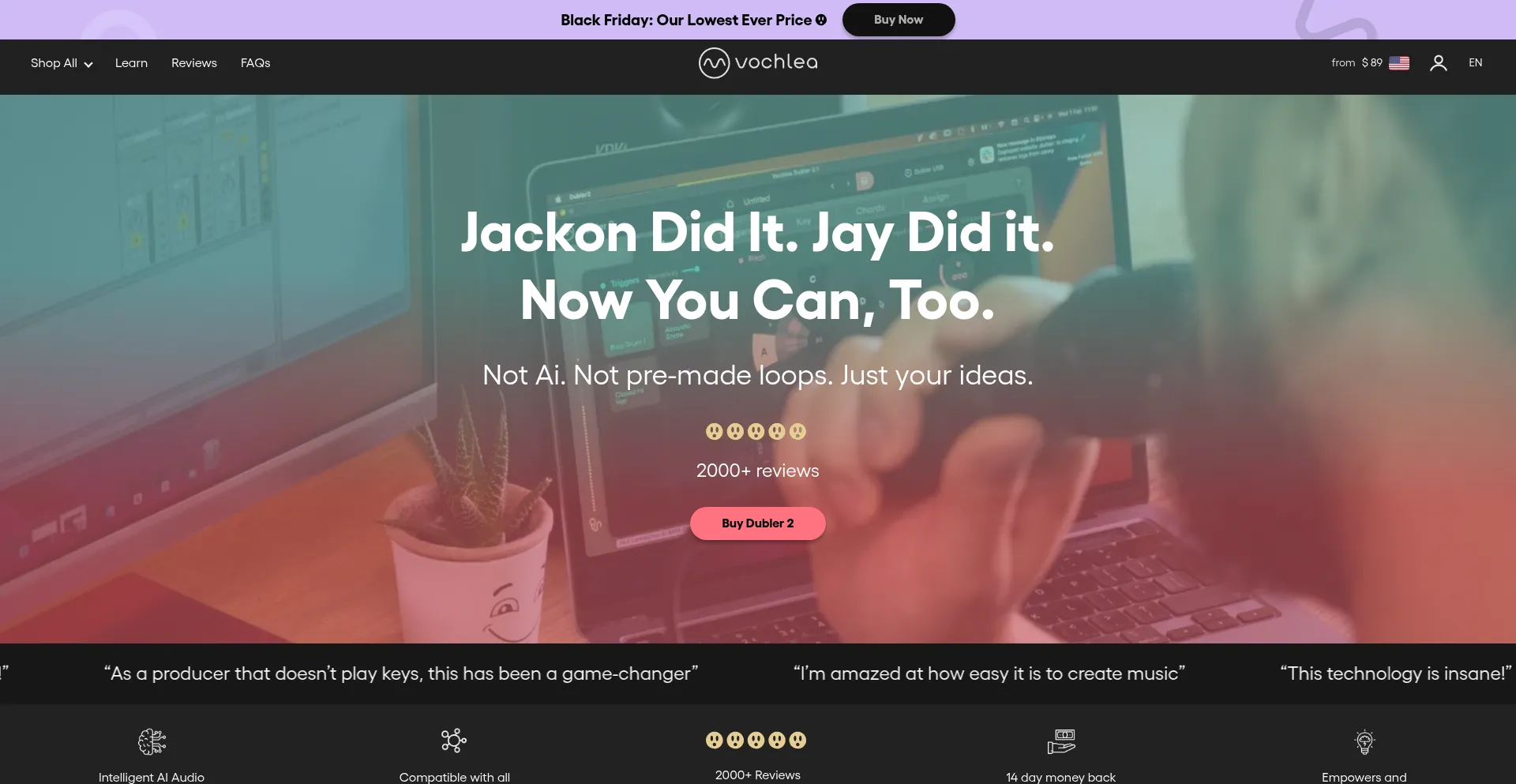Click the 'game-changer' testimonial quote

401,673
